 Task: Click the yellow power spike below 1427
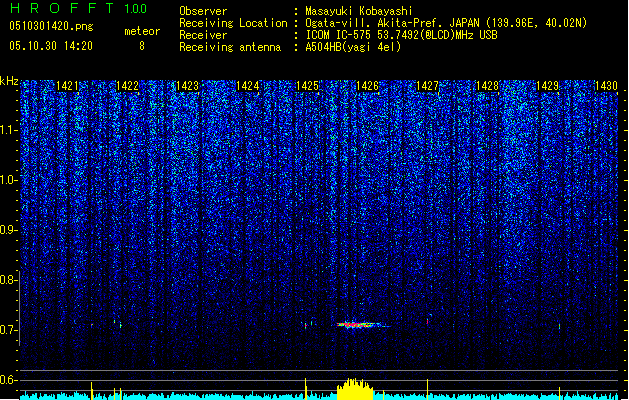[427, 389]
